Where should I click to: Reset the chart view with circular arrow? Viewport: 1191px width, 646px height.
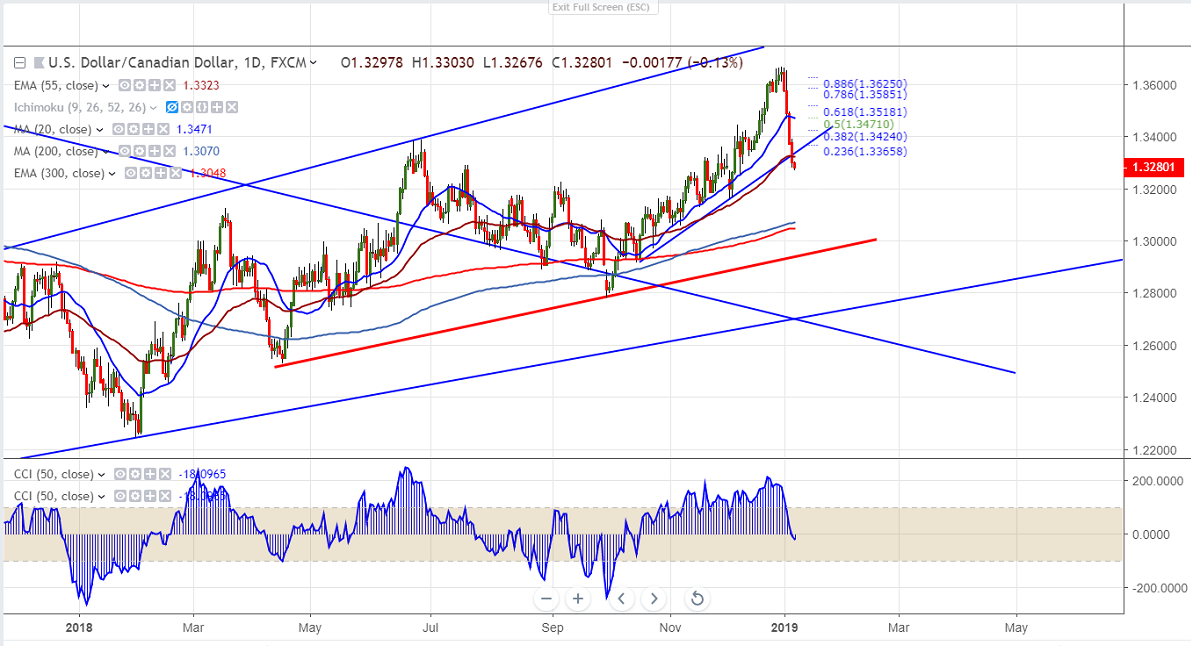[697, 599]
